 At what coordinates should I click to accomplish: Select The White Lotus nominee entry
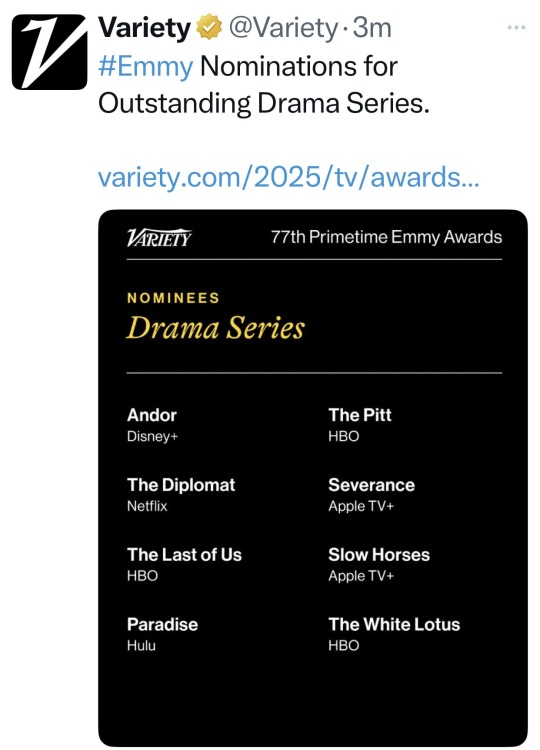click(394, 634)
